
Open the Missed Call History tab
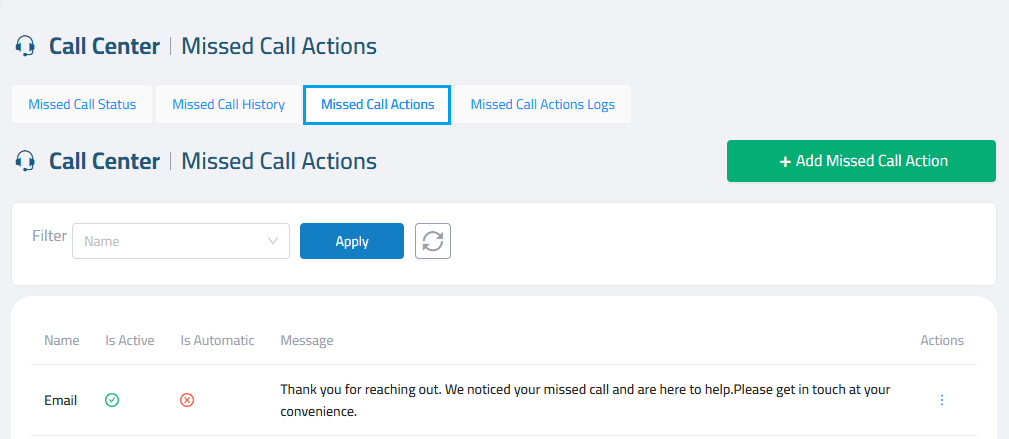(x=228, y=104)
